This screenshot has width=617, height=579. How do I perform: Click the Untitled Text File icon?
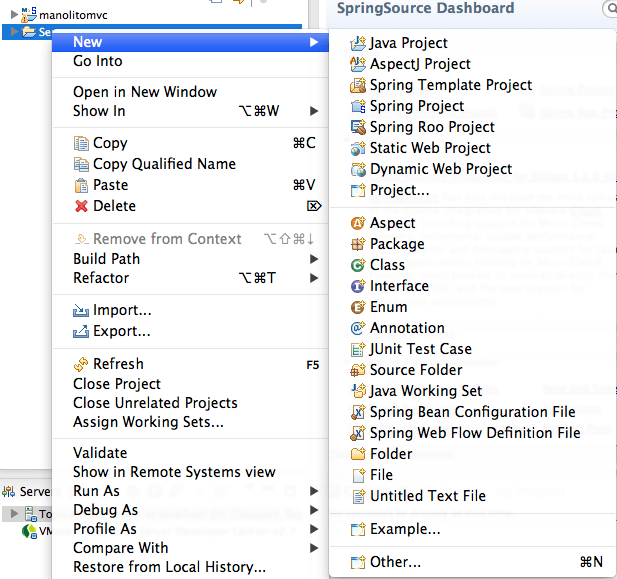point(358,496)
